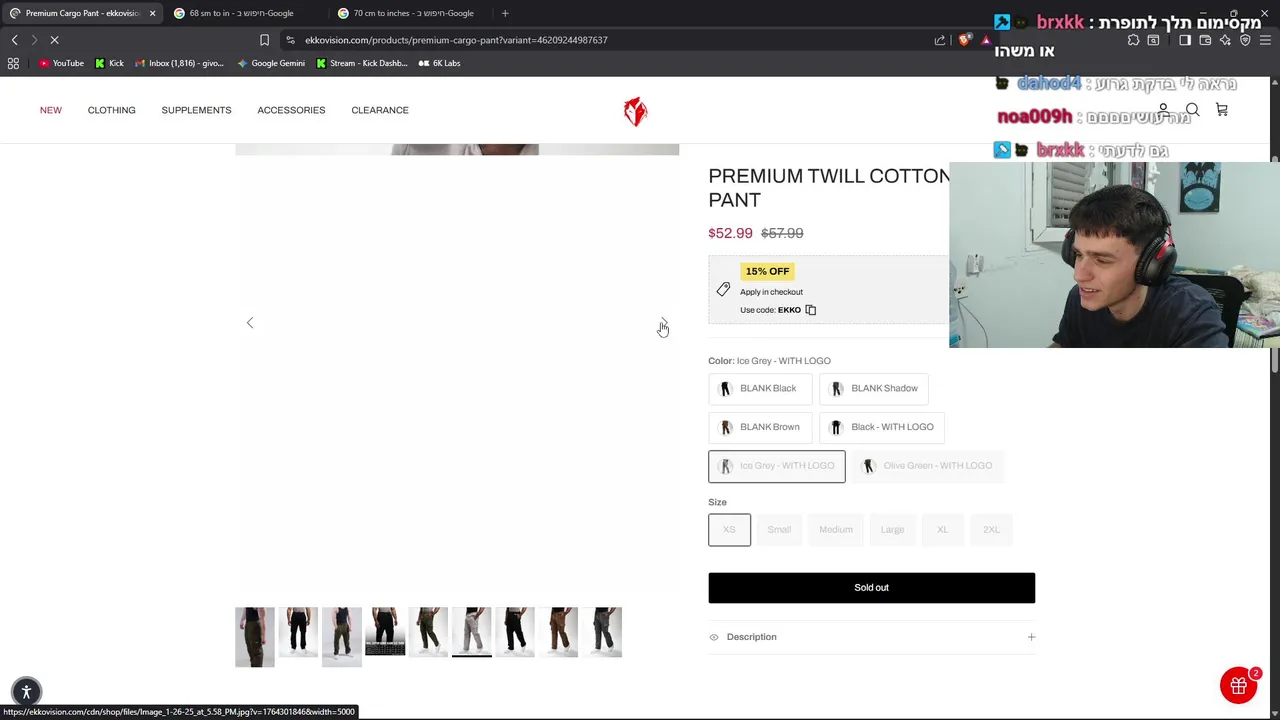The width and height of the screenshot is (1280, 720).
Task: Expand the Description section
Action: click(x=871, y=637)
